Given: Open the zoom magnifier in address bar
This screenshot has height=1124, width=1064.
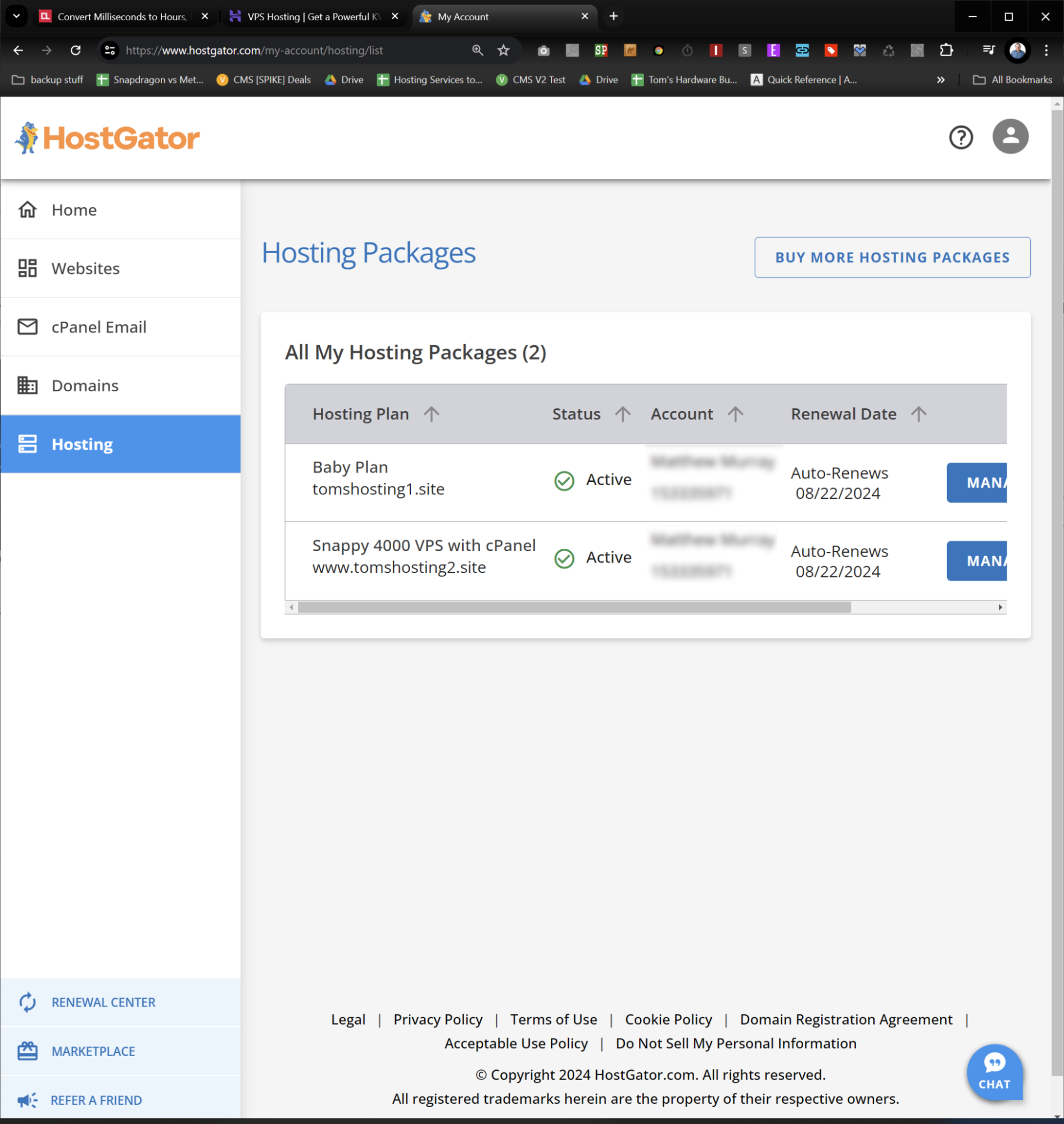Looking at the screenshot, I should pyautogui.click(x=478, y=51).
